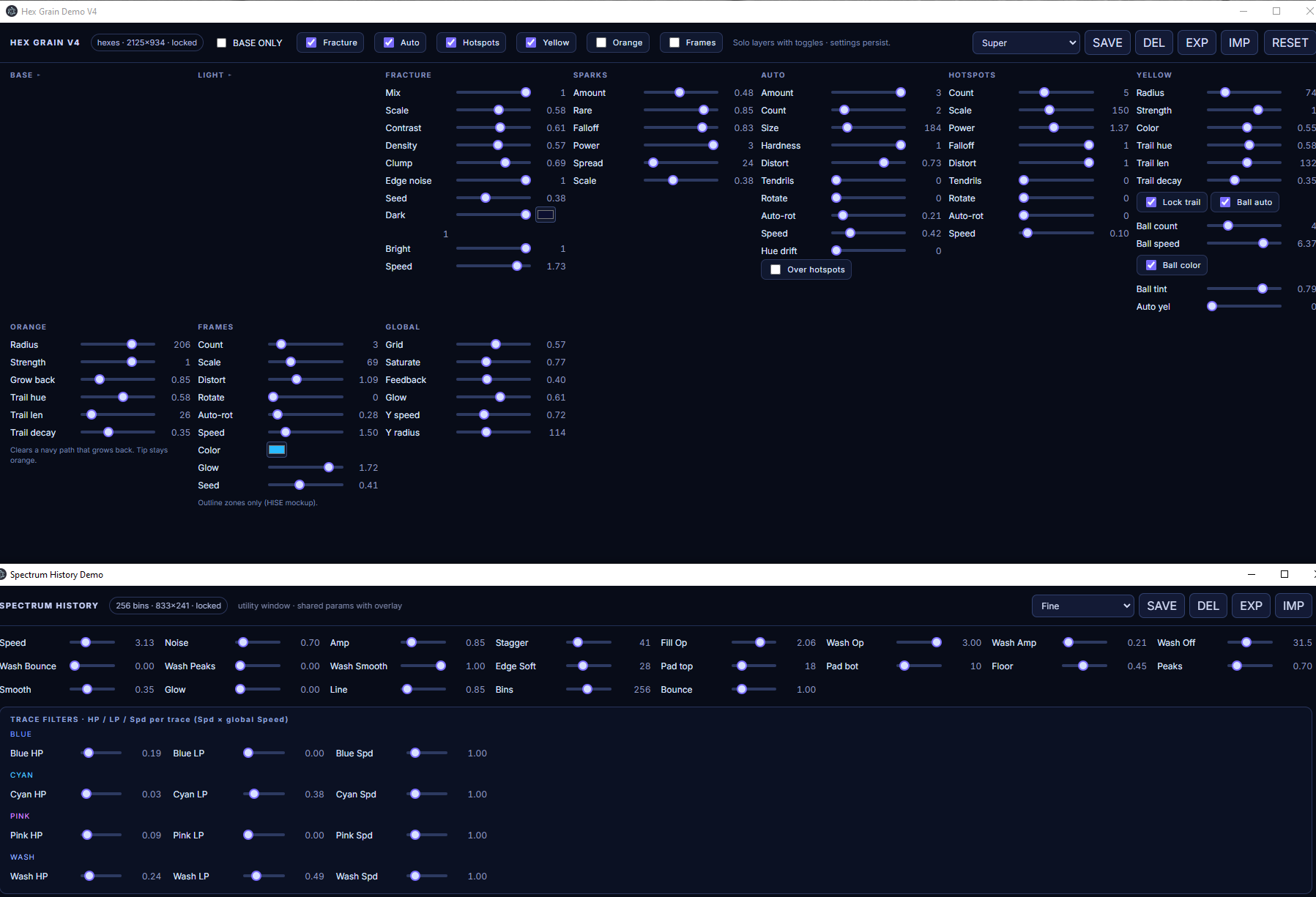Screen dimensions: 1316x897
Task: Click the Frames Count slider
Action: pyautogui.click(x=305, y=344)
